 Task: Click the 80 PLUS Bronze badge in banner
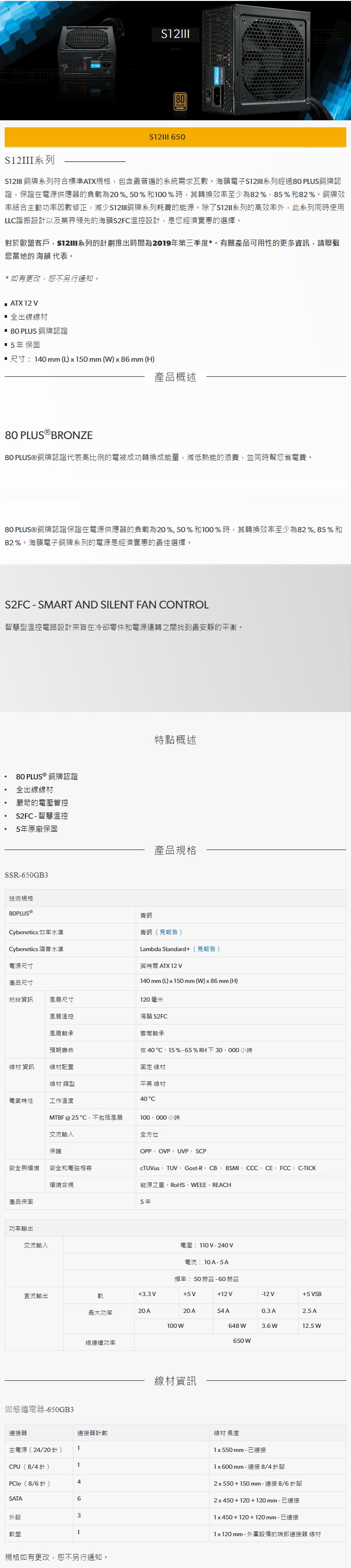180,101
